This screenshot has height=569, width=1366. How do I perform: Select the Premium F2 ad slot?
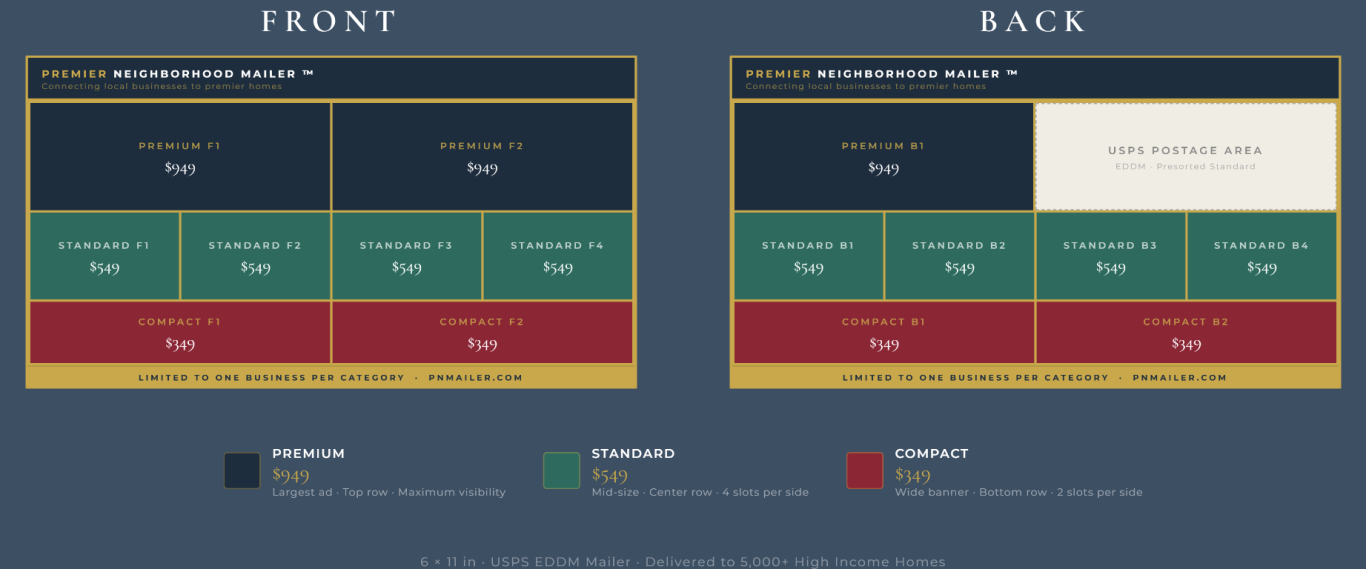click(482, 156)
